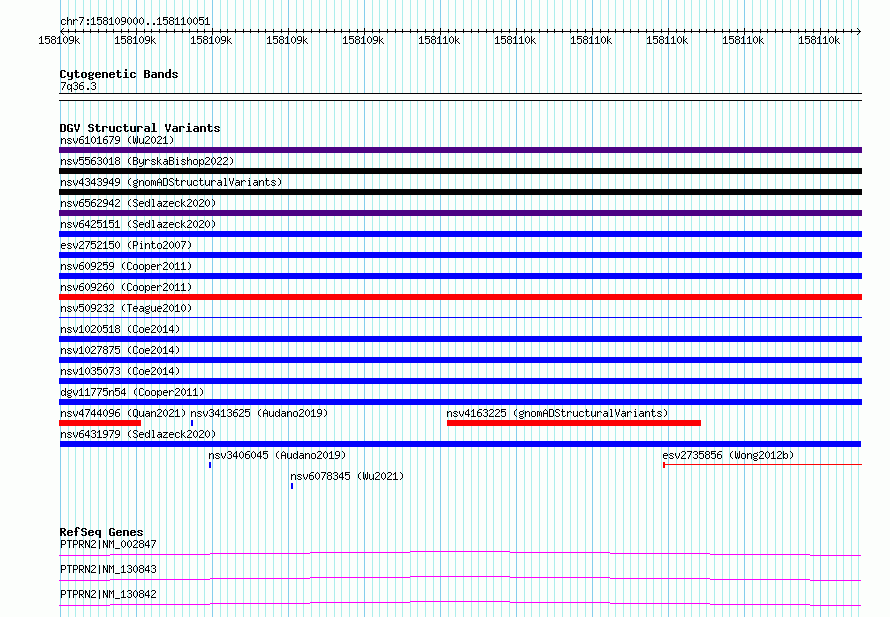
Task: Click the blue bar under nsv1035073
Action: (x=460, y=381)
